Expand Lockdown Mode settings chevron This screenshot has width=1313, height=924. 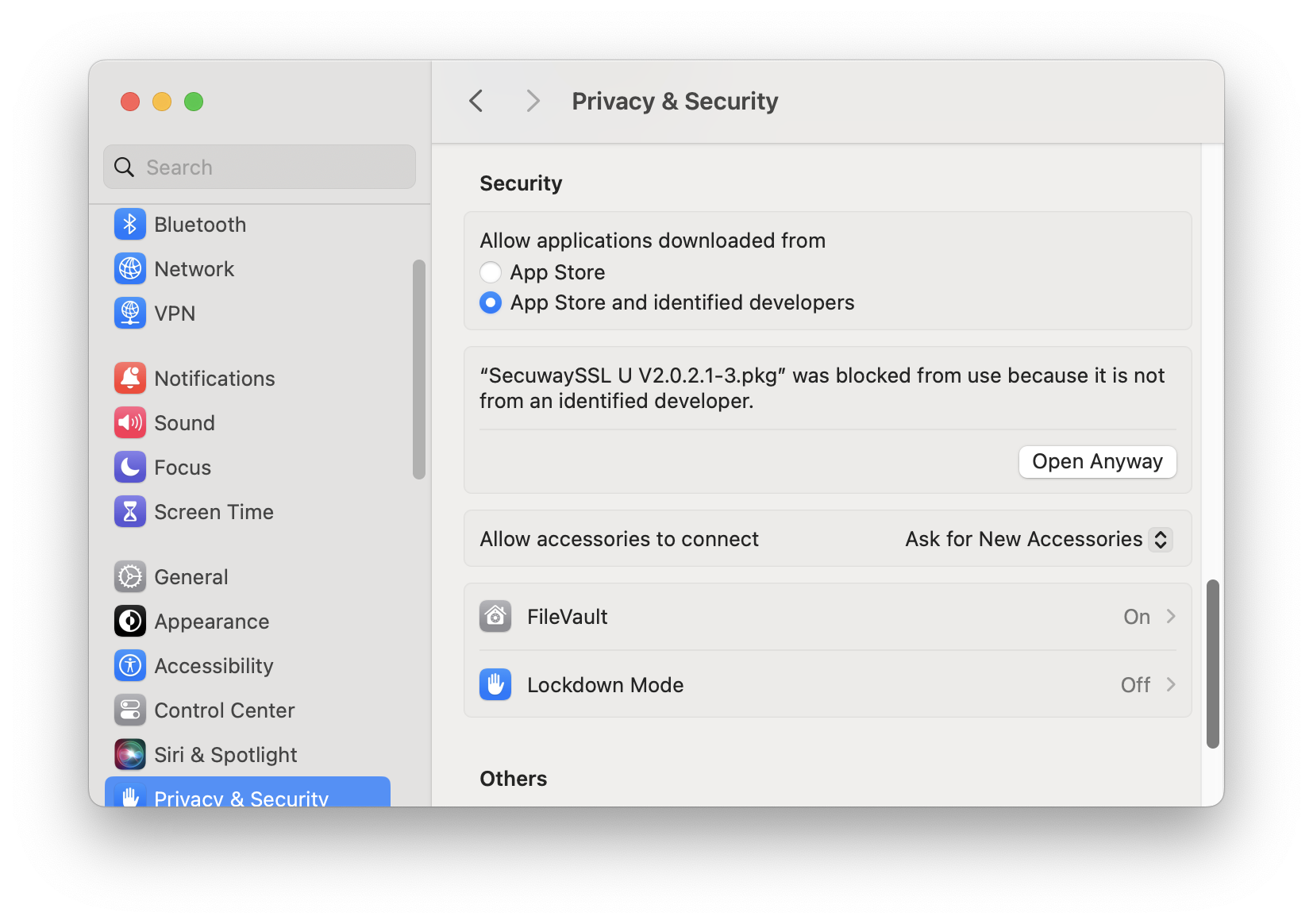[x=1171, y=685]
